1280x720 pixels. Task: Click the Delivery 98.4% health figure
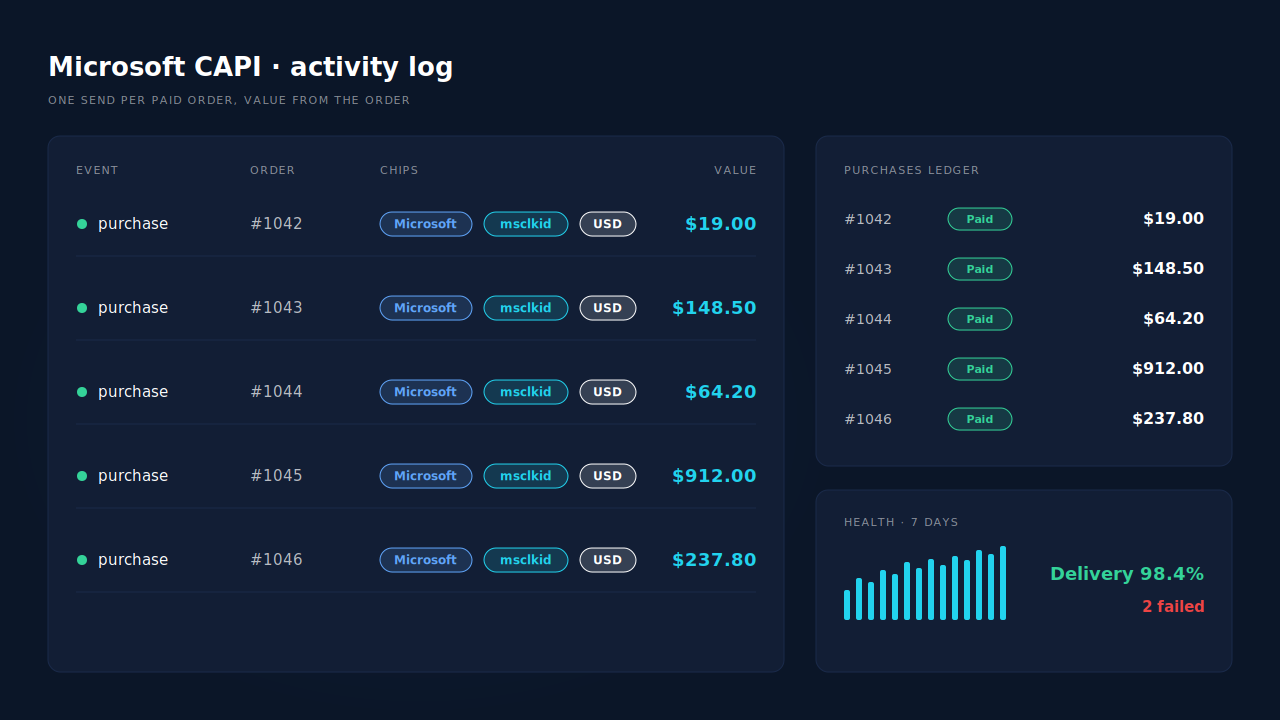(1127, 574)
